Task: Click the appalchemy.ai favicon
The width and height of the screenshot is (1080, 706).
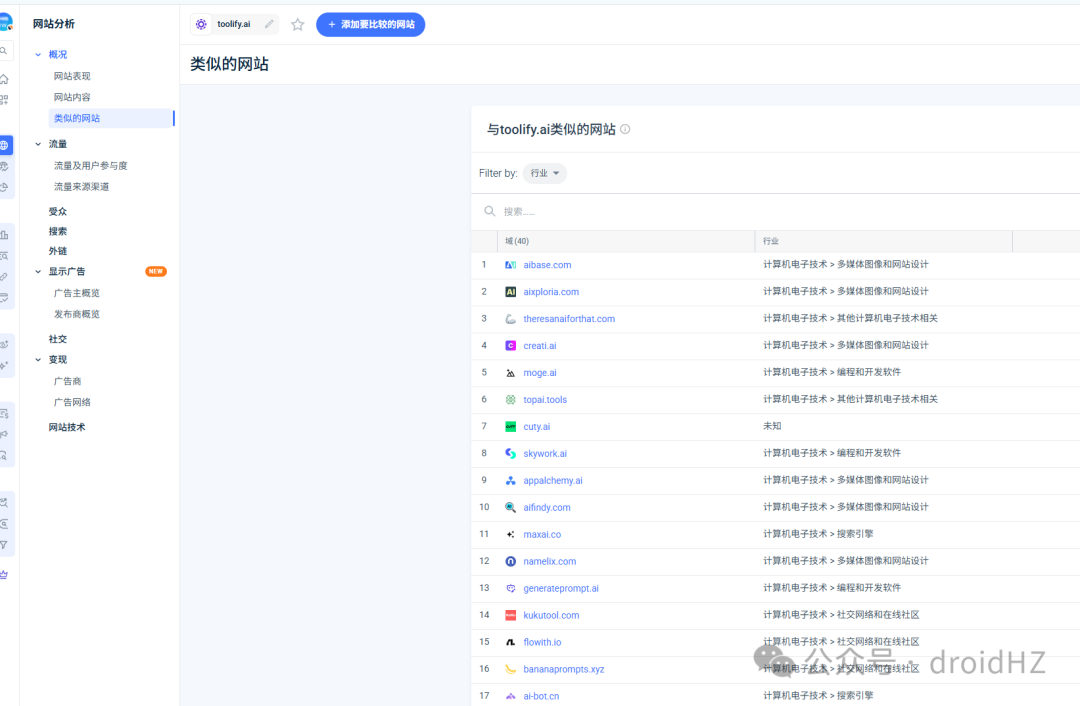Action: 510,481
